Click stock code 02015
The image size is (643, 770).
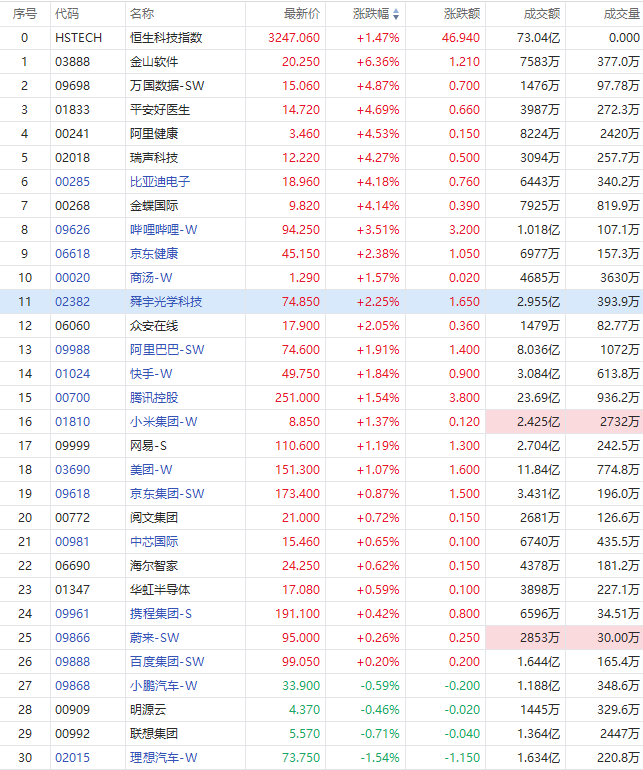[72, 758]
